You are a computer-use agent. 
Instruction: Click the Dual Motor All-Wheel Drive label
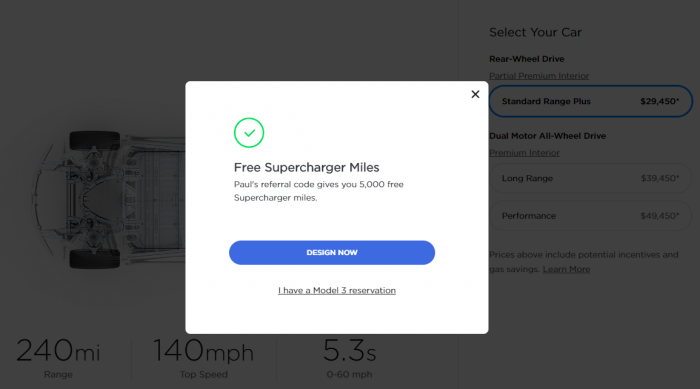tap(547, 136)
